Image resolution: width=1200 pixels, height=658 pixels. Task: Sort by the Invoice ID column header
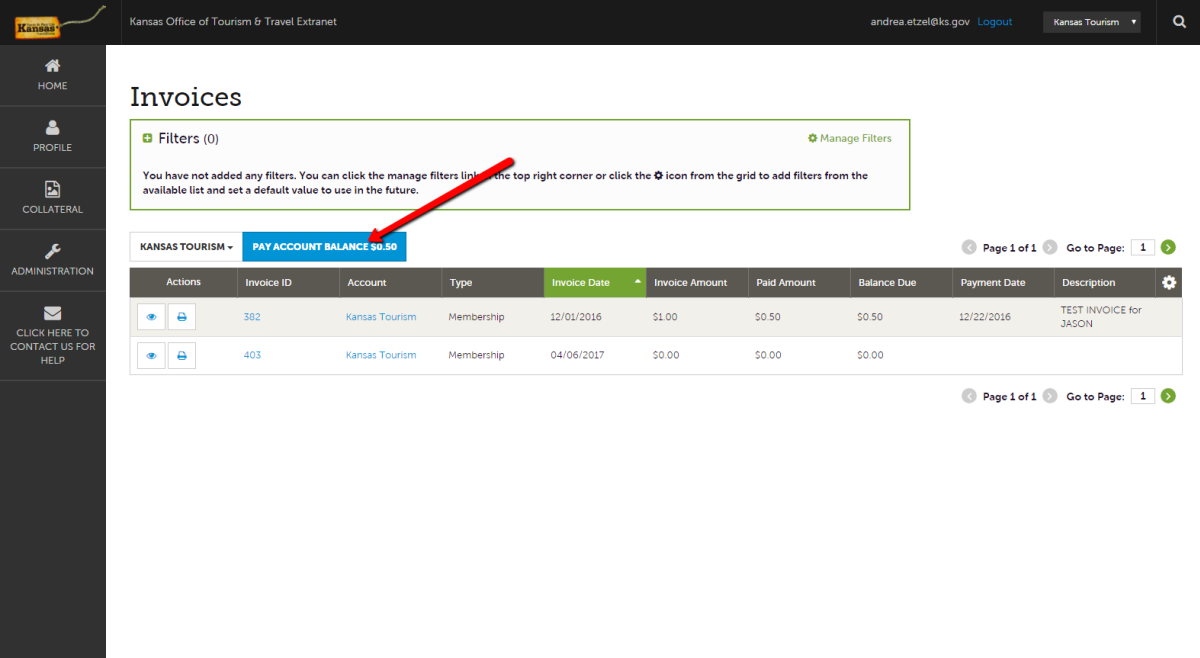click(x=289, y=282)
